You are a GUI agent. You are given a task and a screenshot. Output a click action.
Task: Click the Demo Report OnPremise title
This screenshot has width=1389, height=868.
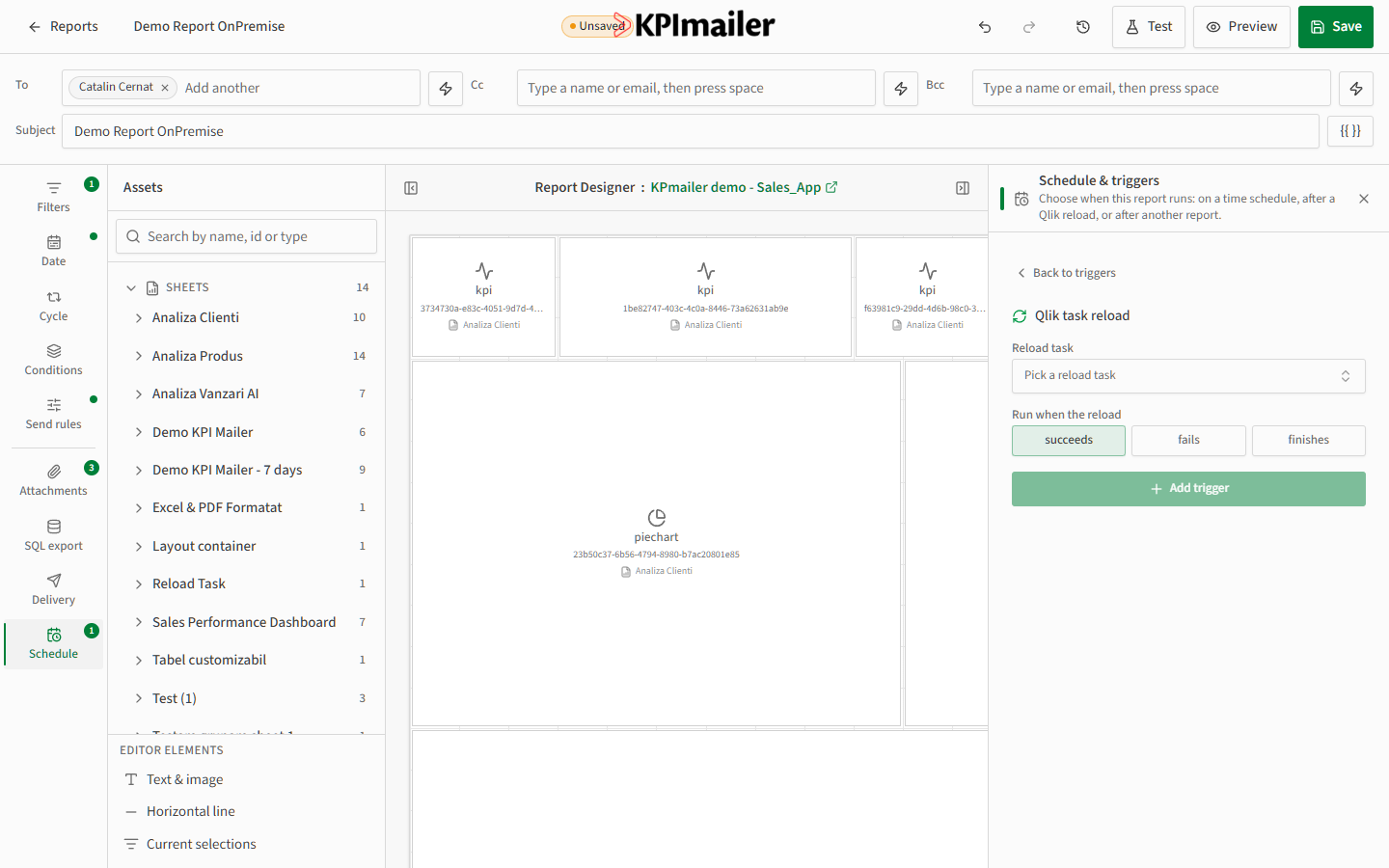coord(209,27)
